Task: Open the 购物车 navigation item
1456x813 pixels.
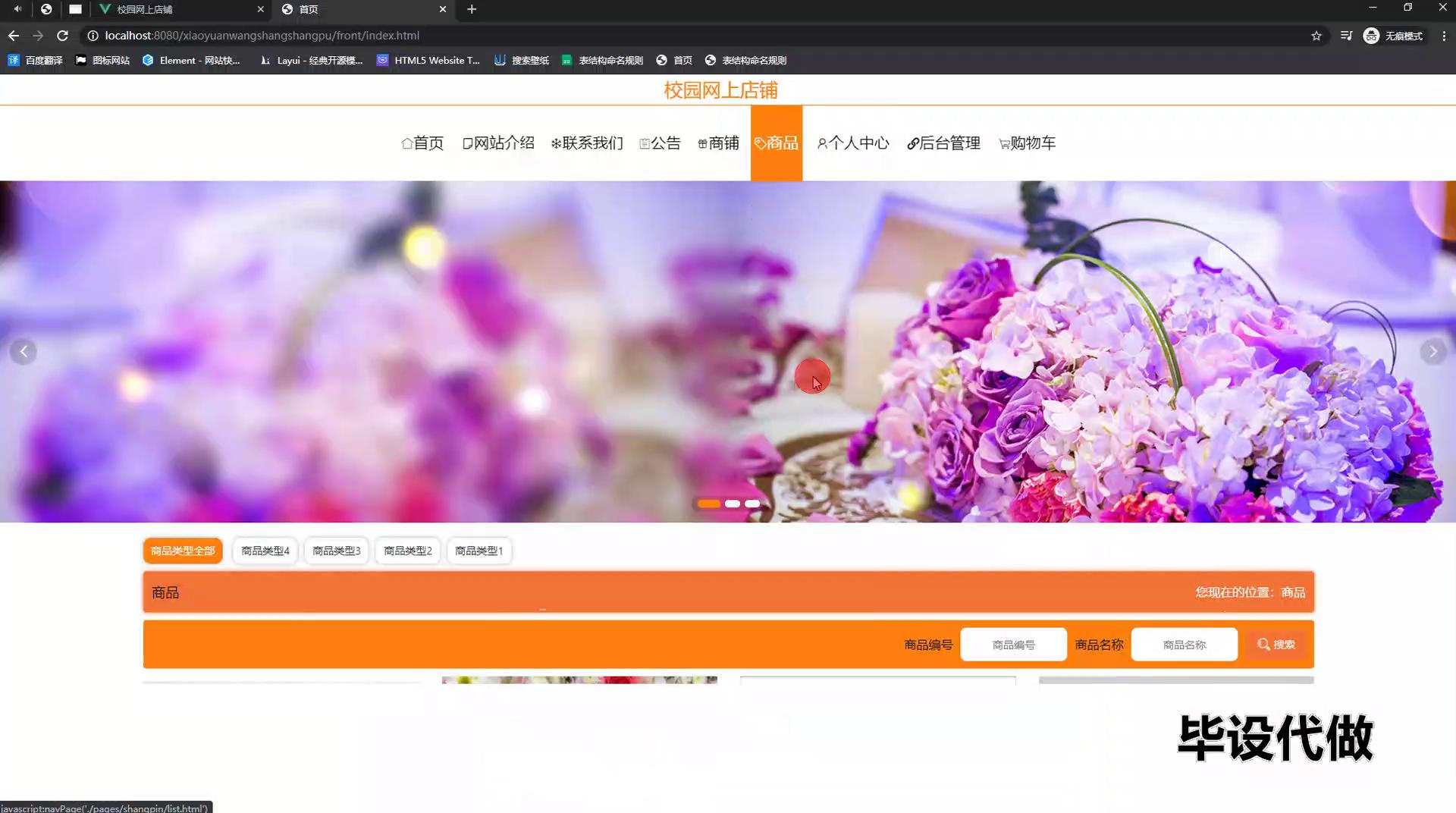Action: (x=1027, y=143)
